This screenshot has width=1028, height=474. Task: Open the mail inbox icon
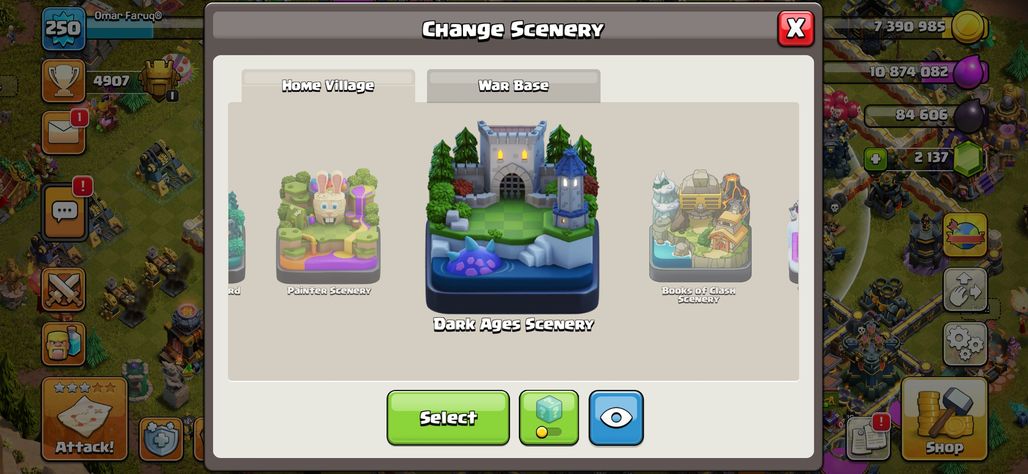coord(64,132)
